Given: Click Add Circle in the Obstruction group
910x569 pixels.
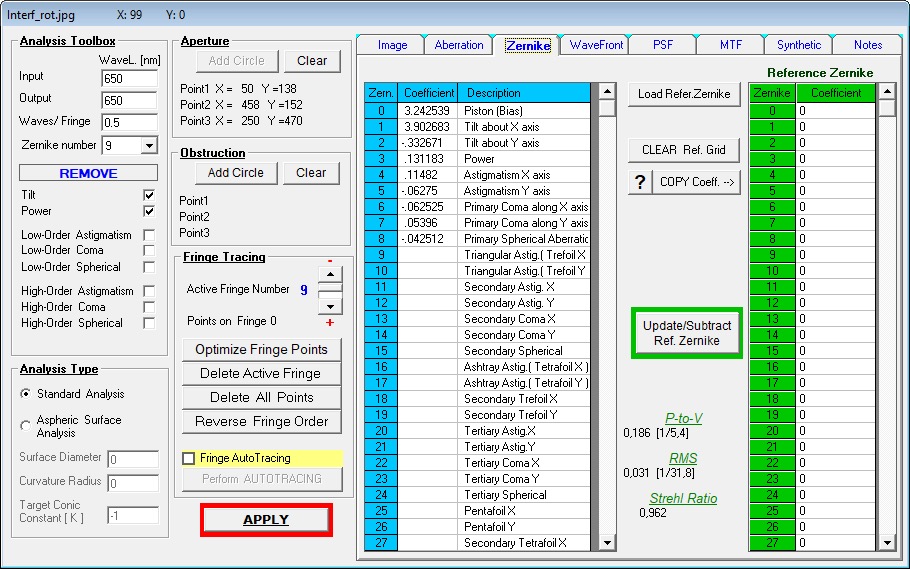Looking at the screenshot, I should [x=236, y=172].
